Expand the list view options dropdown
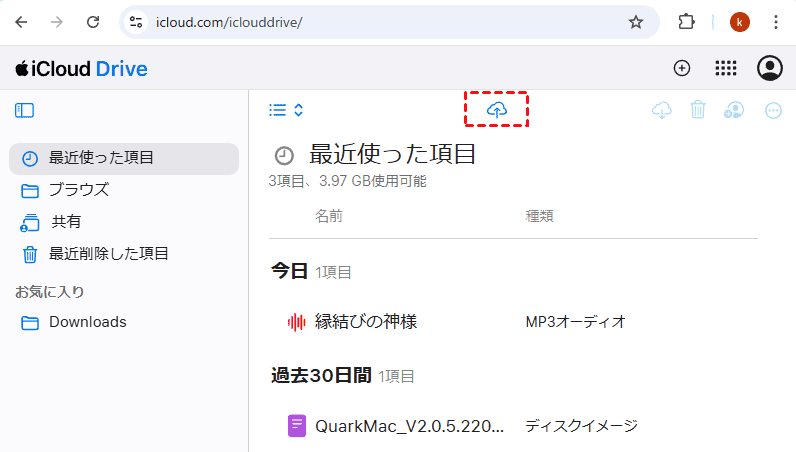The image size is (796, 452). click(286, 110)
